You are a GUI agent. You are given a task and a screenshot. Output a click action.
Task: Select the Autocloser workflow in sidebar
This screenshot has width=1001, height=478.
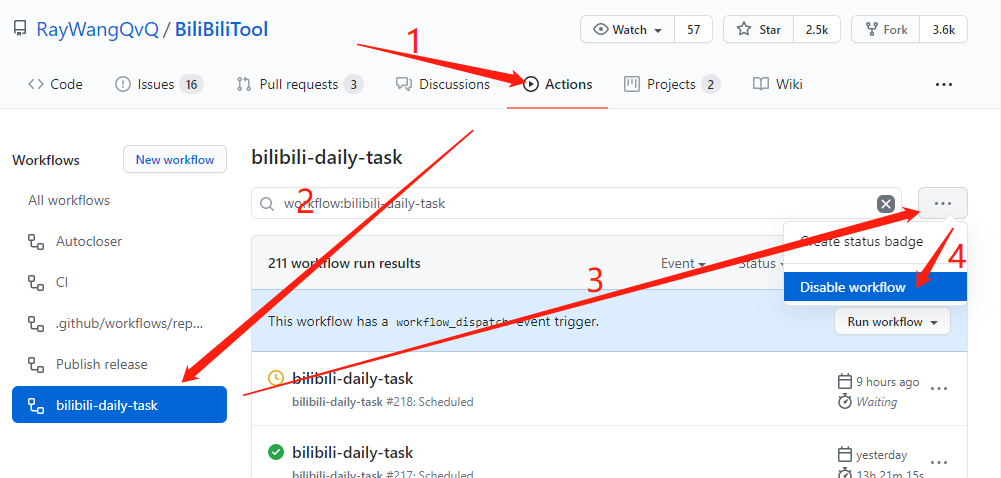point(89,241)
